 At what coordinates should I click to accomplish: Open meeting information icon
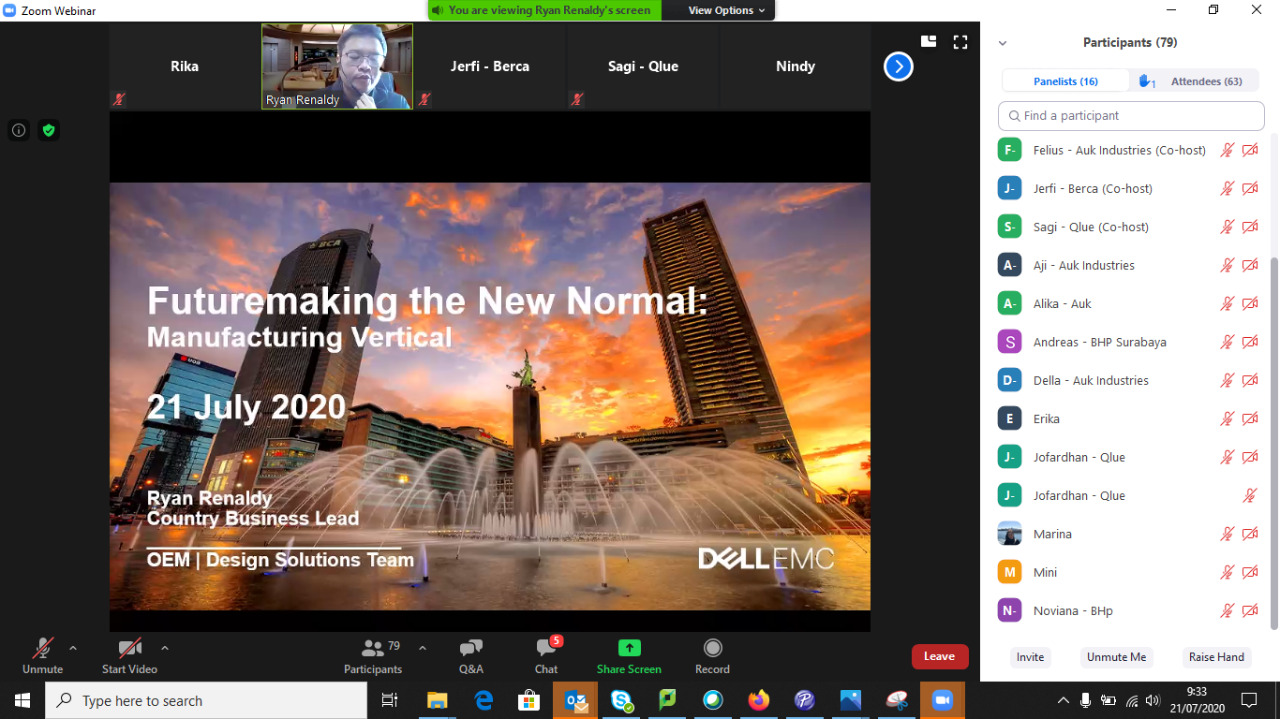coord(18,130)
